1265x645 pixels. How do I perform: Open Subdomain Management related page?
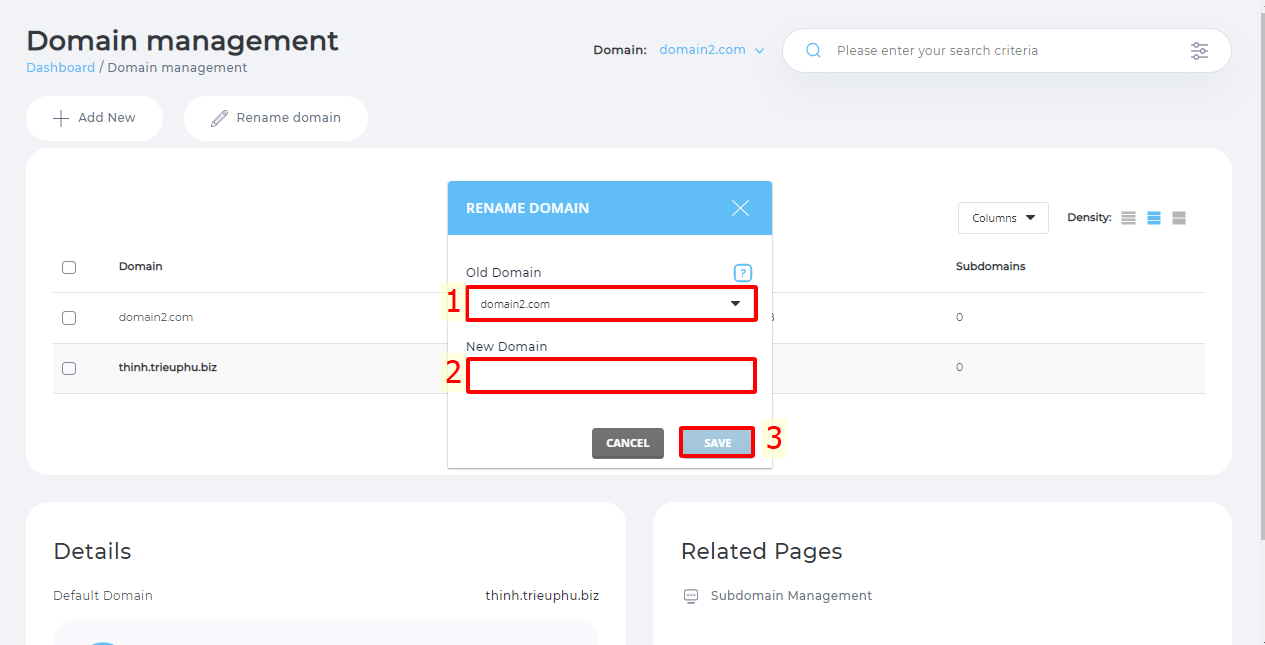coord(791,596)
